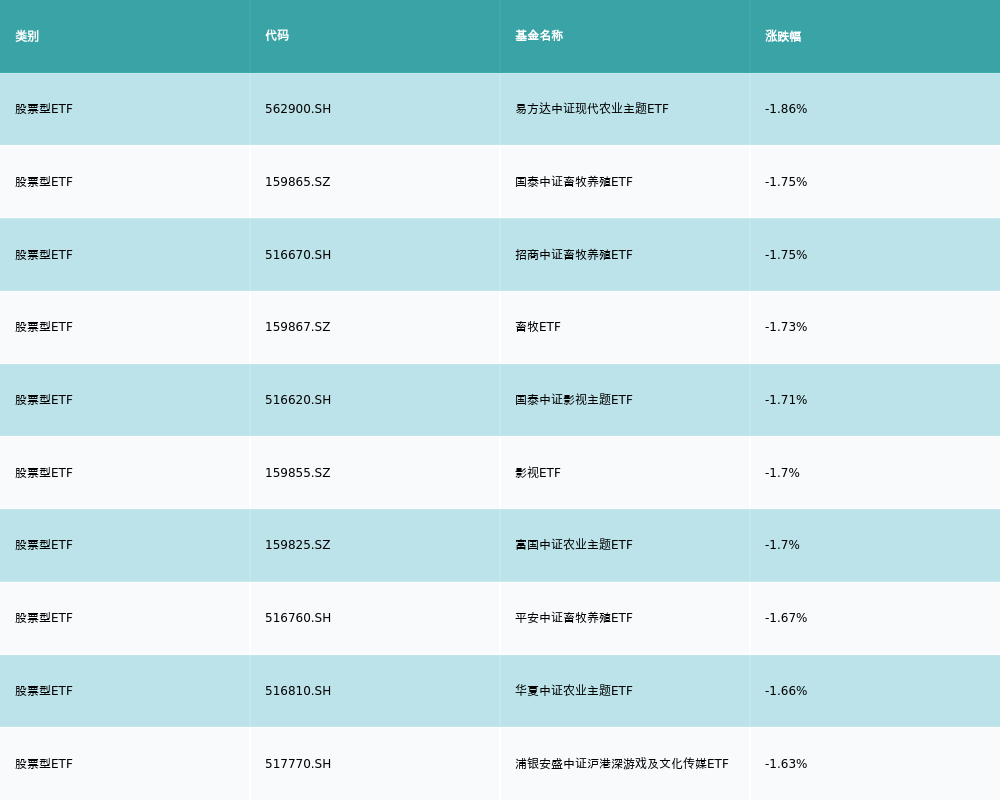Click 股票型ETF in the 517770.SH row
The width and height of the screenshot is (1000, 800).
tap(44, 764)
